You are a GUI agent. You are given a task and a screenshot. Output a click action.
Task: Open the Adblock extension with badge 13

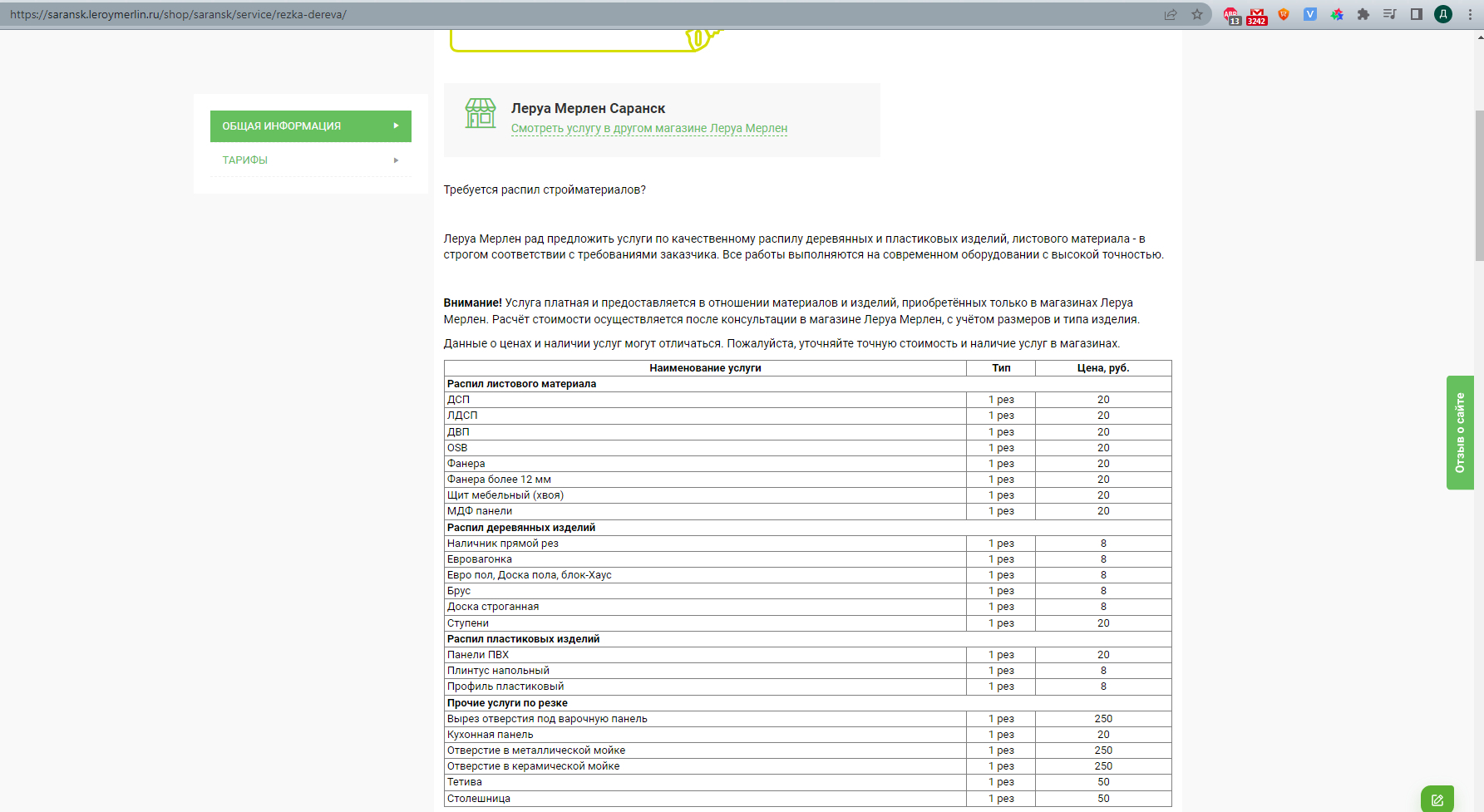click(1230, 14)
